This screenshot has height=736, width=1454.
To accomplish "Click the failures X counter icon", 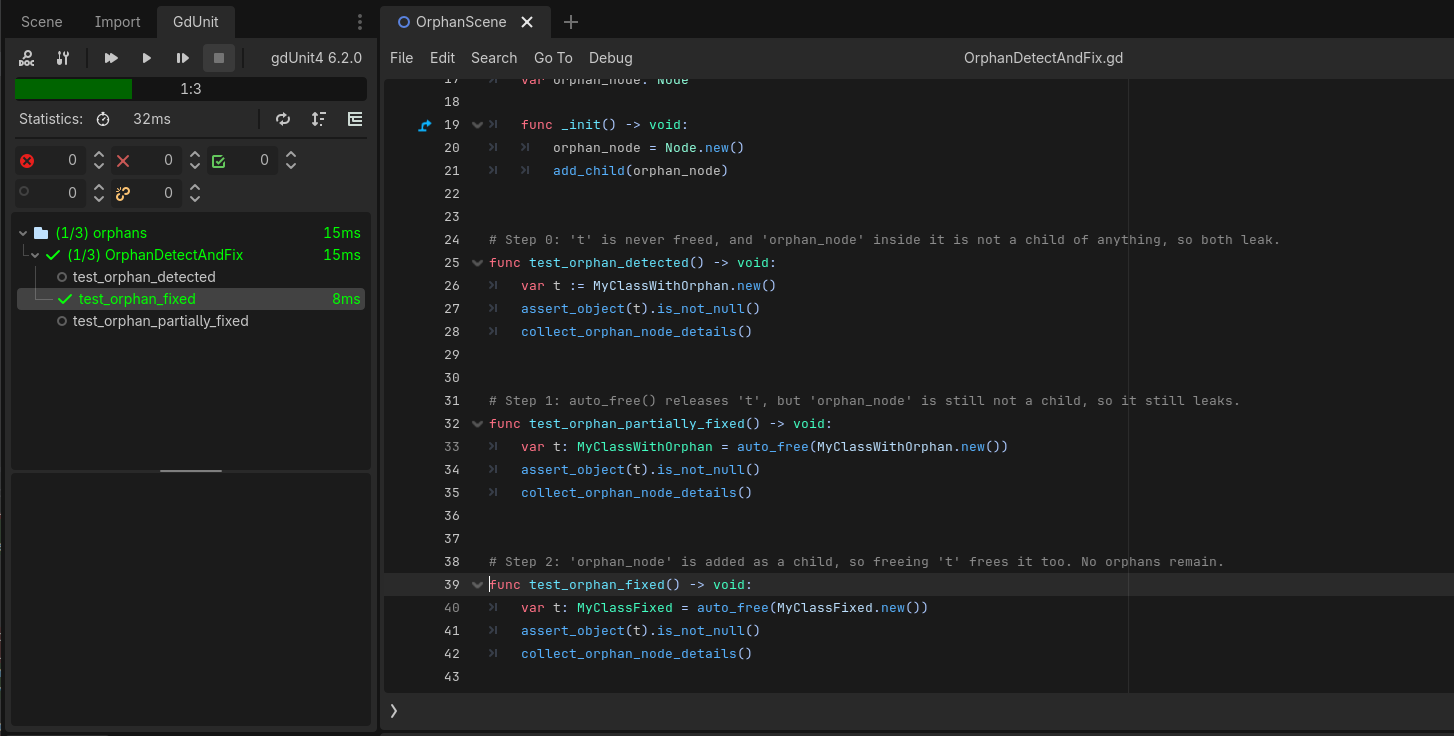I will click(x=123, y=161).
